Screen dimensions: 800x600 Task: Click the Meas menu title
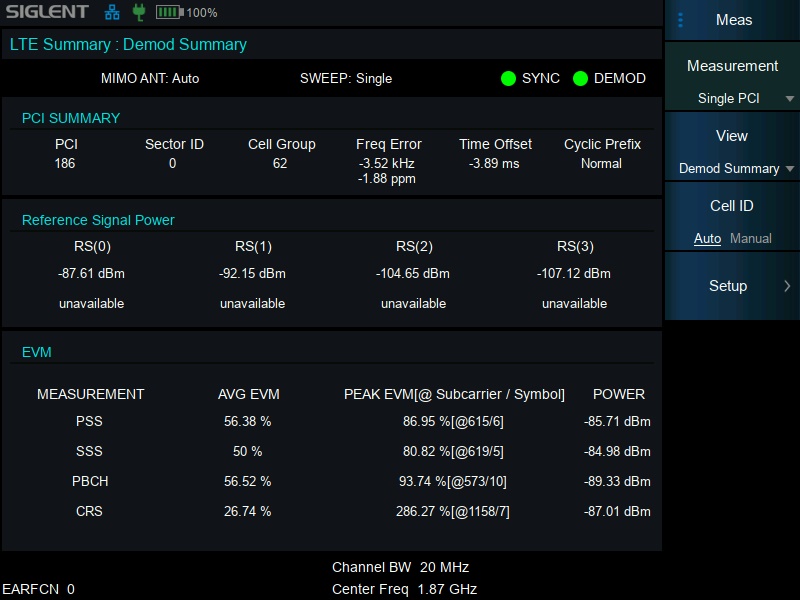[x=734, y=20]
